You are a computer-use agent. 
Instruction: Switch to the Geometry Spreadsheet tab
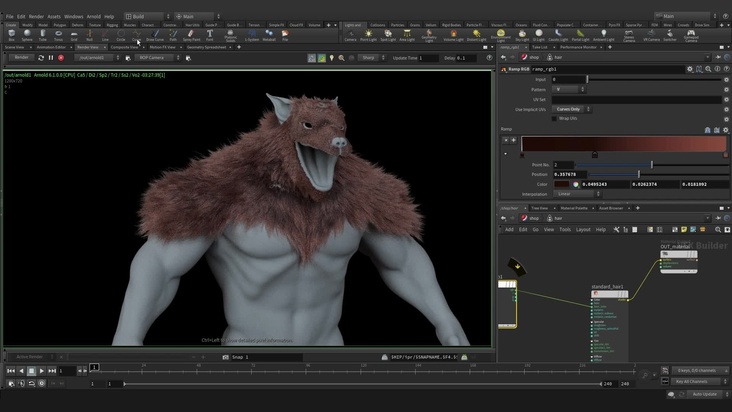[x=207, y=47]
